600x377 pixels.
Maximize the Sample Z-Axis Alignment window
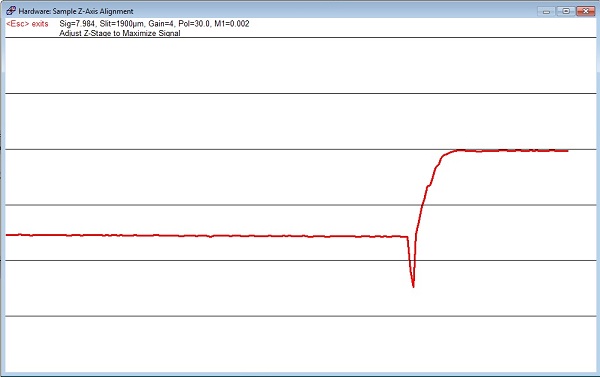(566, 11)
